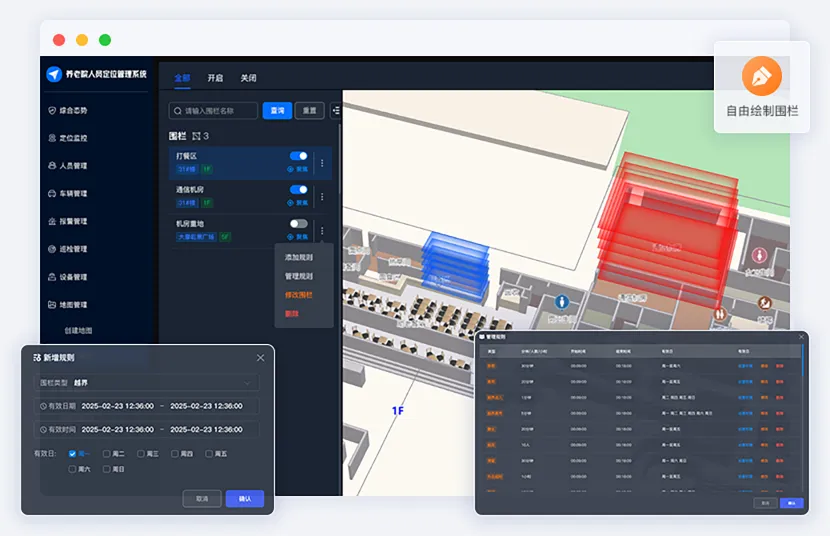Open 定位监控 in the left sidebar
The width and height of the screenshot is (830, 536).
coord(68,138)
